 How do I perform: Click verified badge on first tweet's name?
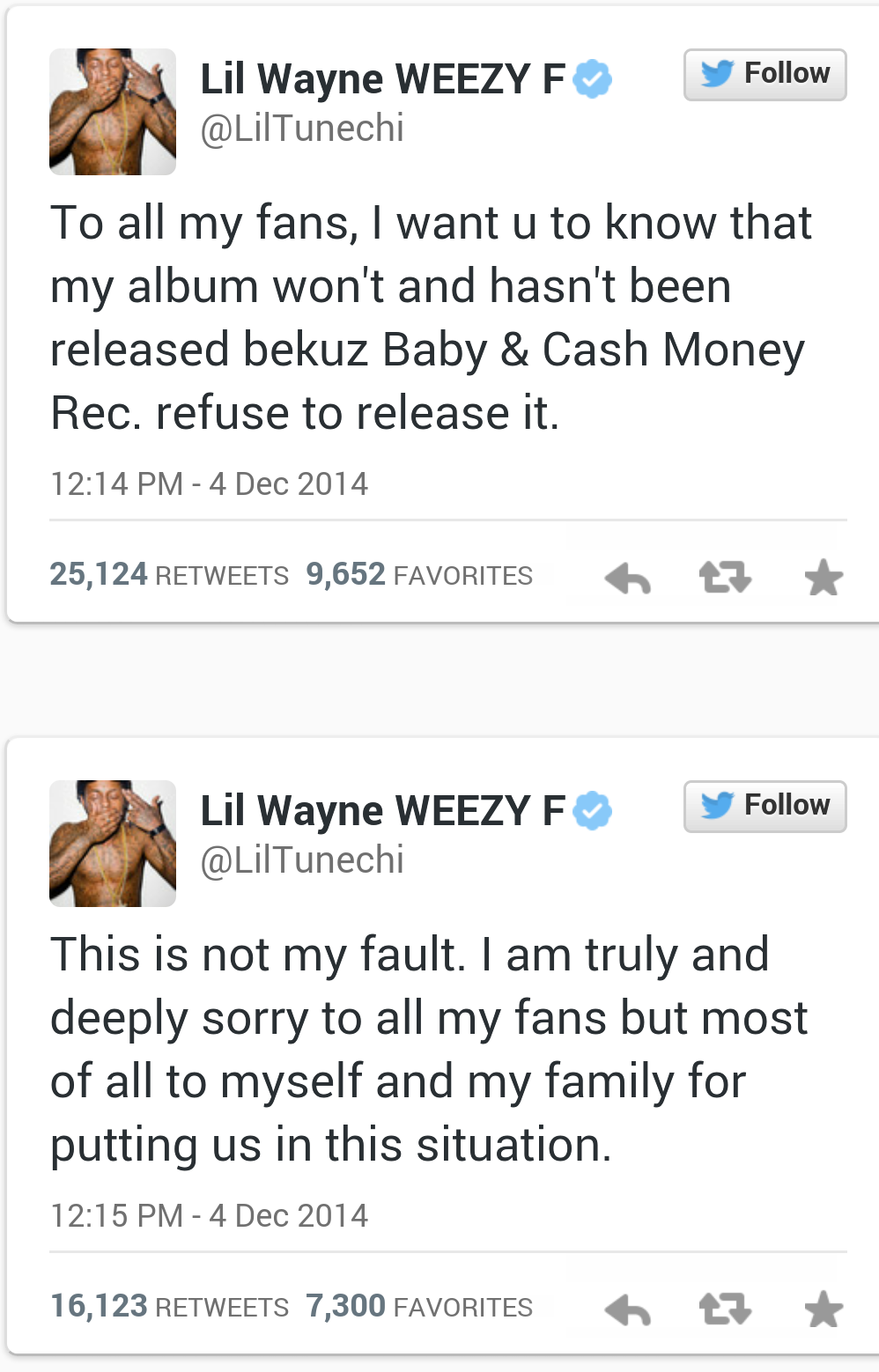click(593, 78)
